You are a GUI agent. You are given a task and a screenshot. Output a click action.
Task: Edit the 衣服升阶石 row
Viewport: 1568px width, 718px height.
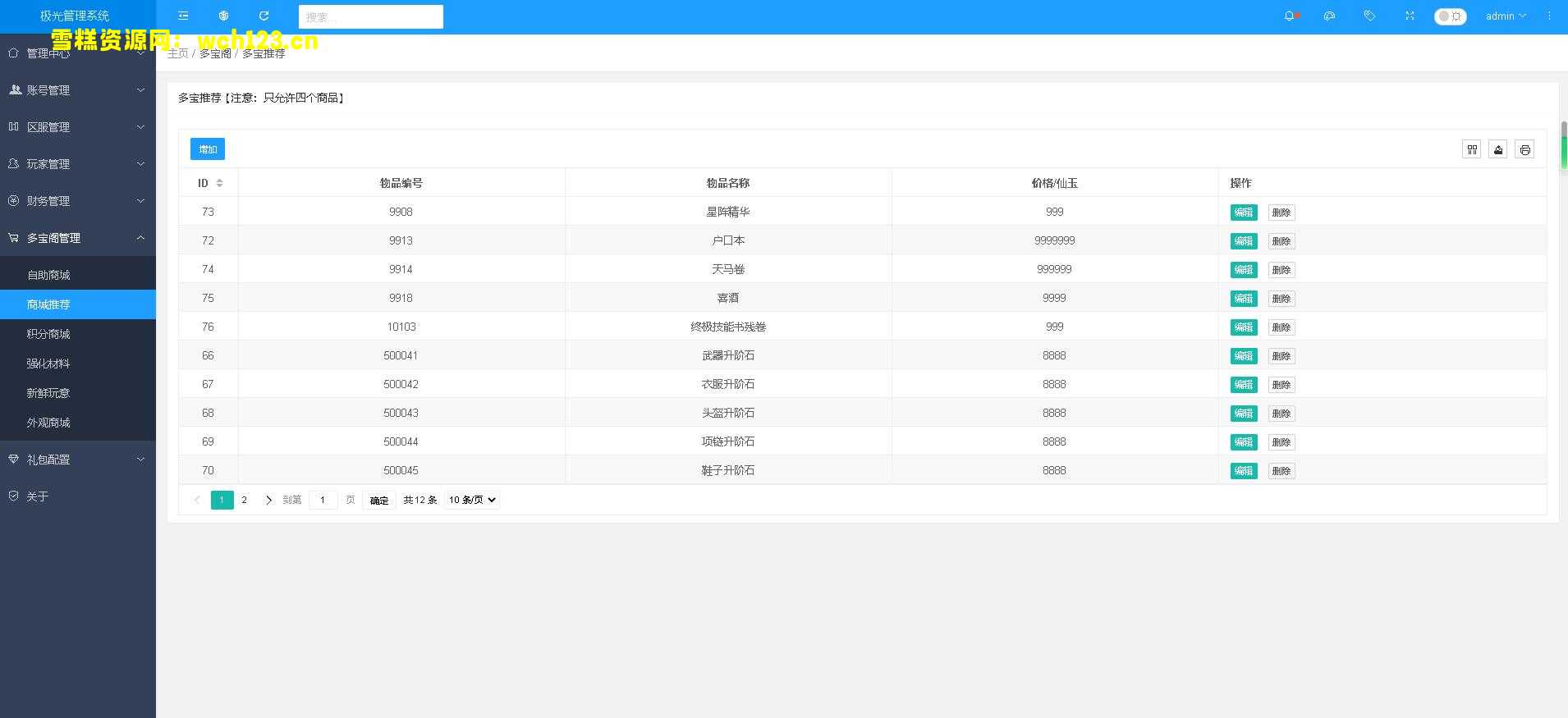pos(1244,385)
